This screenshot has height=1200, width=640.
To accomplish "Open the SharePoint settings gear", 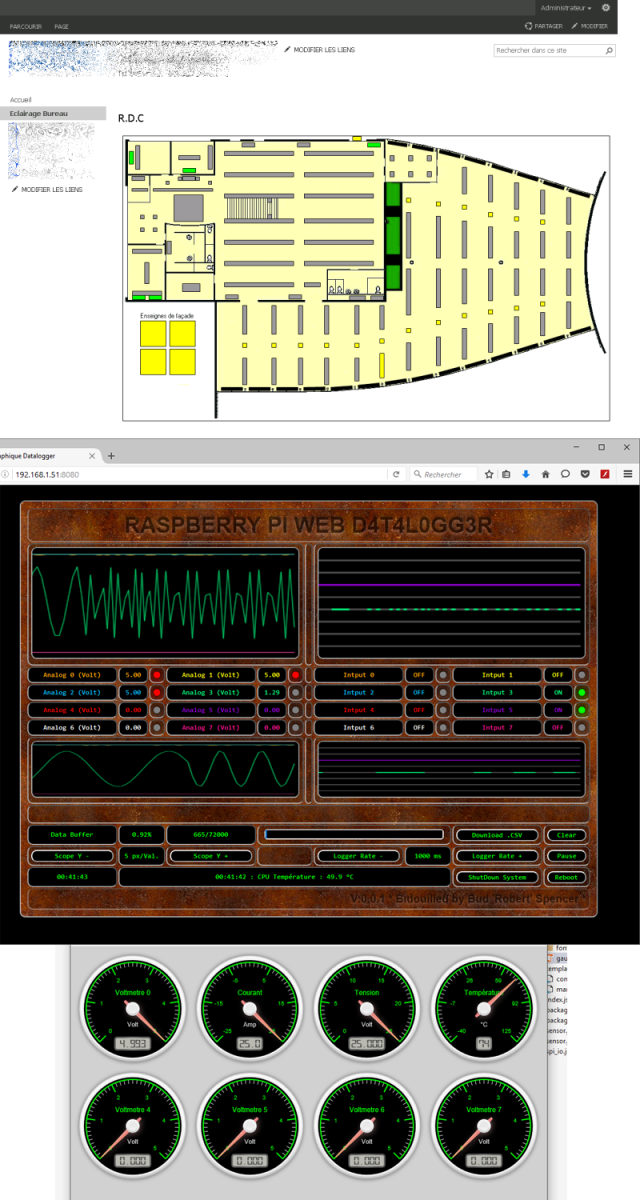I will coord(606,7).
